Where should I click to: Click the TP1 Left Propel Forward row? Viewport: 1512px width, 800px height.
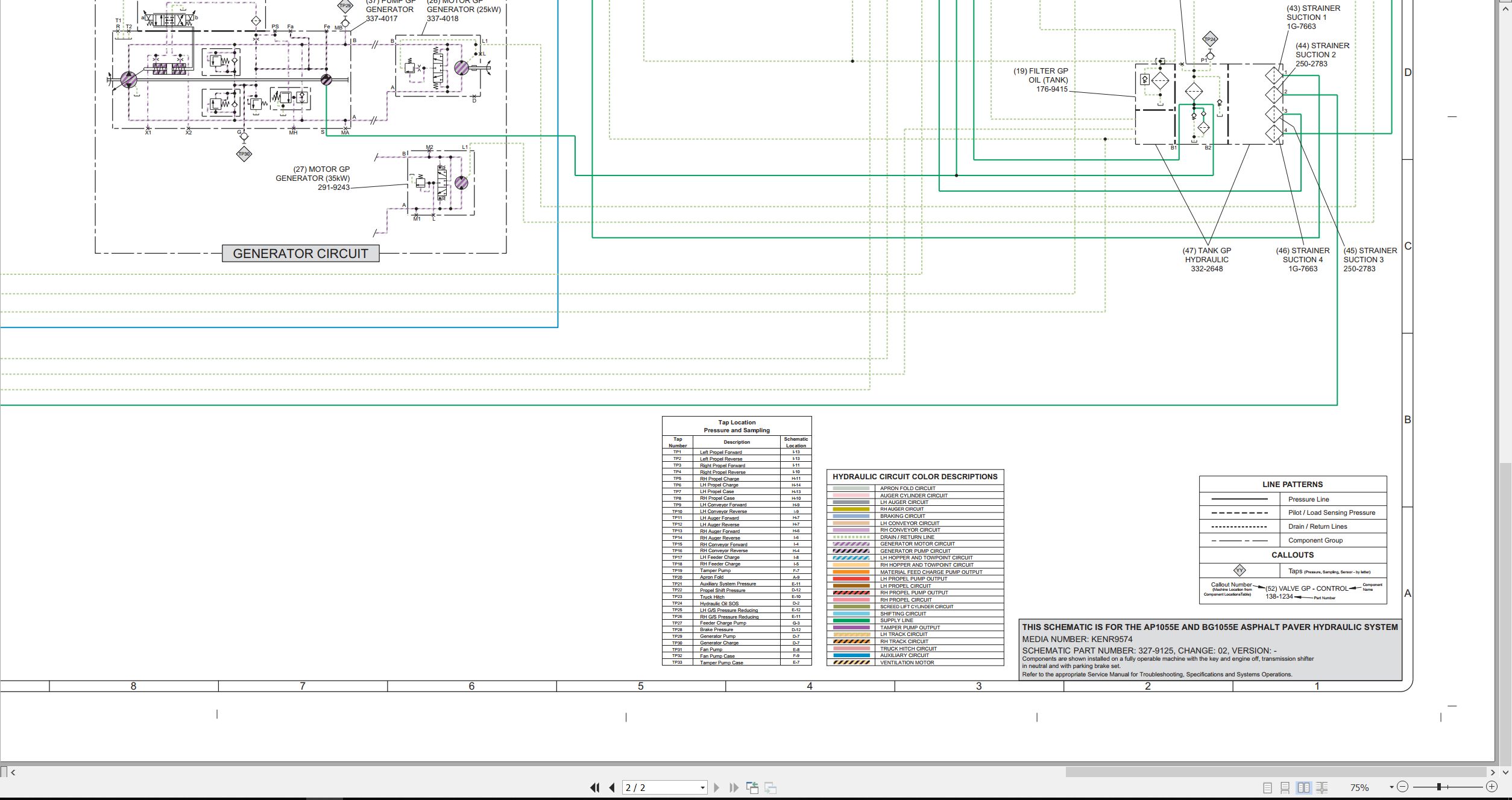(x=737, y=452)
